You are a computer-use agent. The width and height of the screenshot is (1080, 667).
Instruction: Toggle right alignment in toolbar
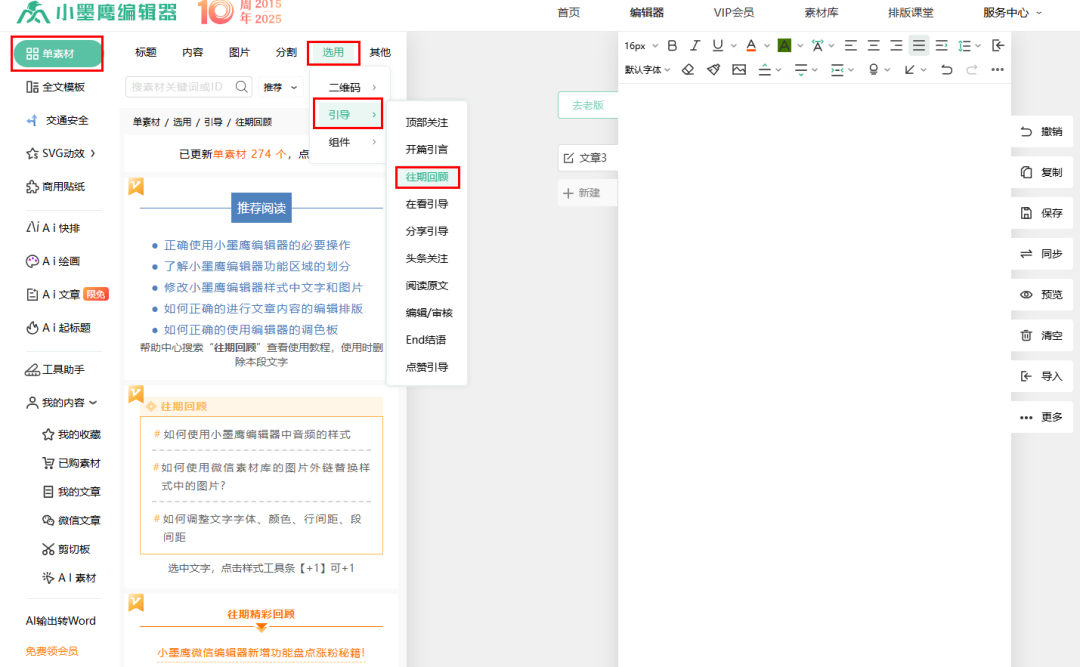tap(896, 45)
